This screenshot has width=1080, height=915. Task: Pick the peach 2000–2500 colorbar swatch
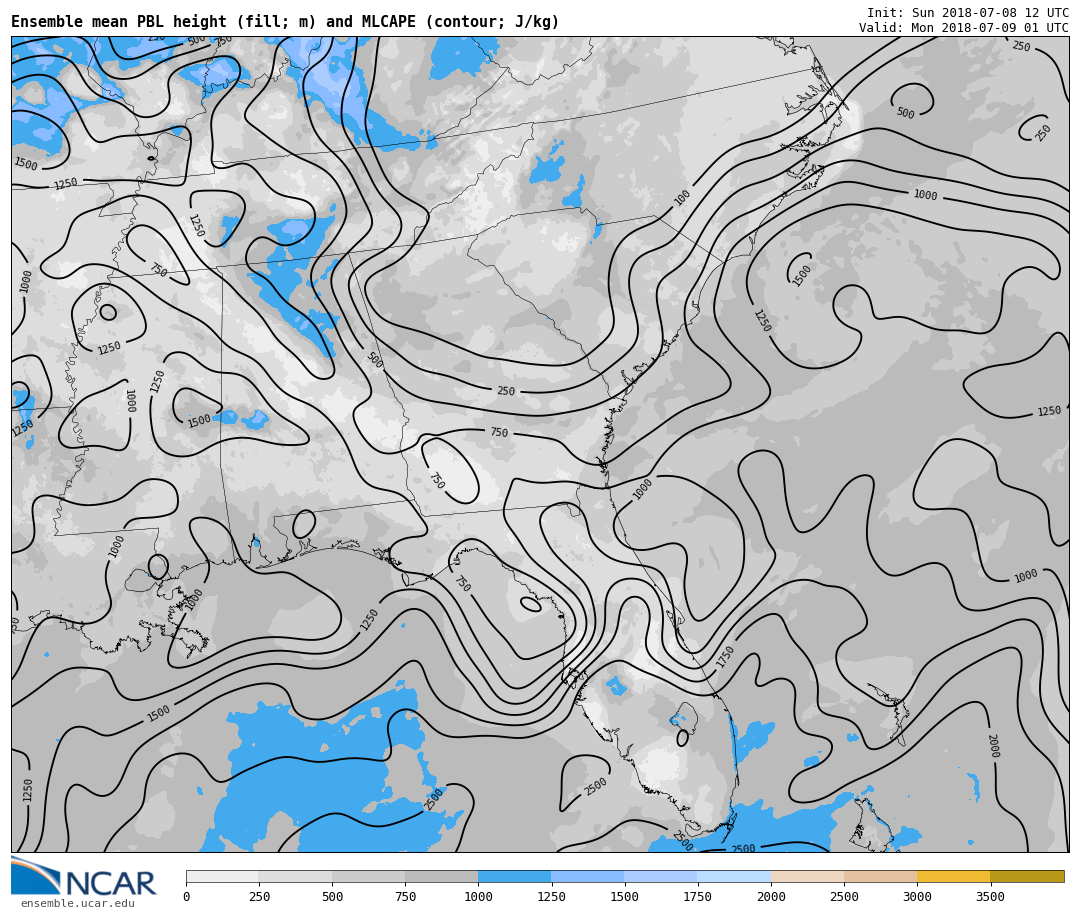[807, 876]
